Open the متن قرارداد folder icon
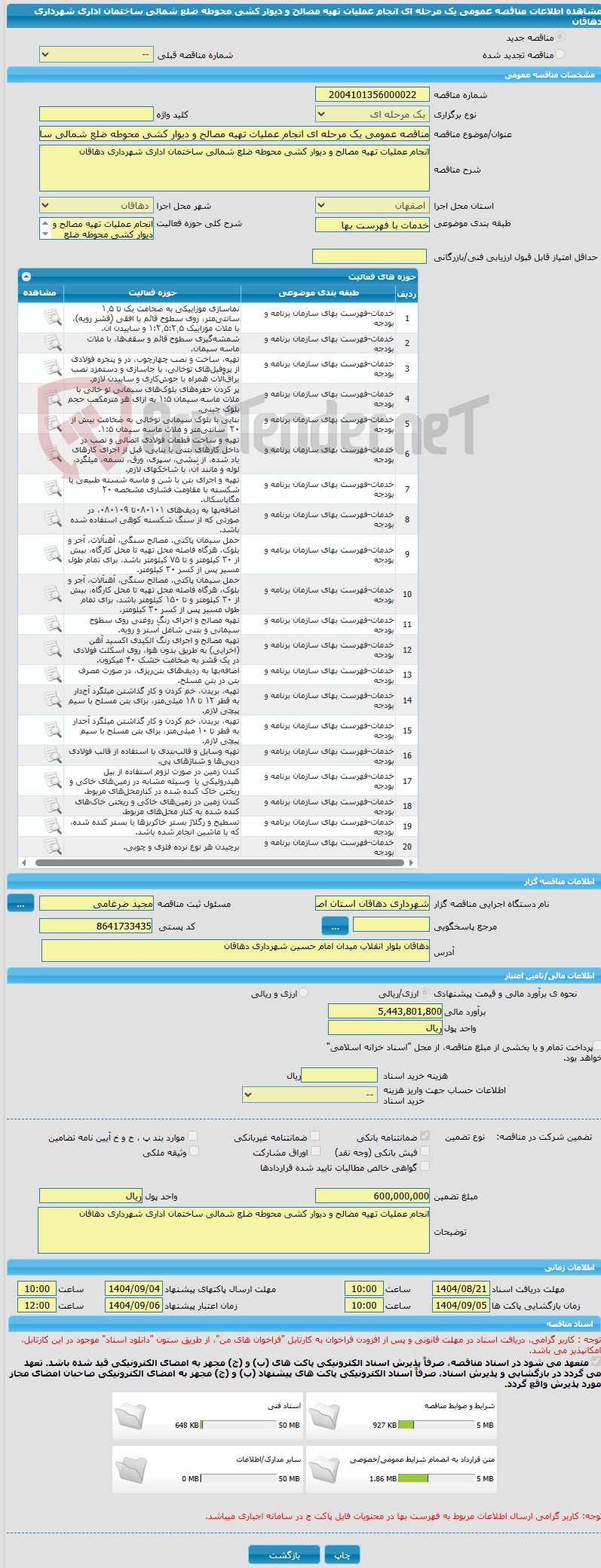This screenshot has width=601, height=1568. (x=323, y=1469)
